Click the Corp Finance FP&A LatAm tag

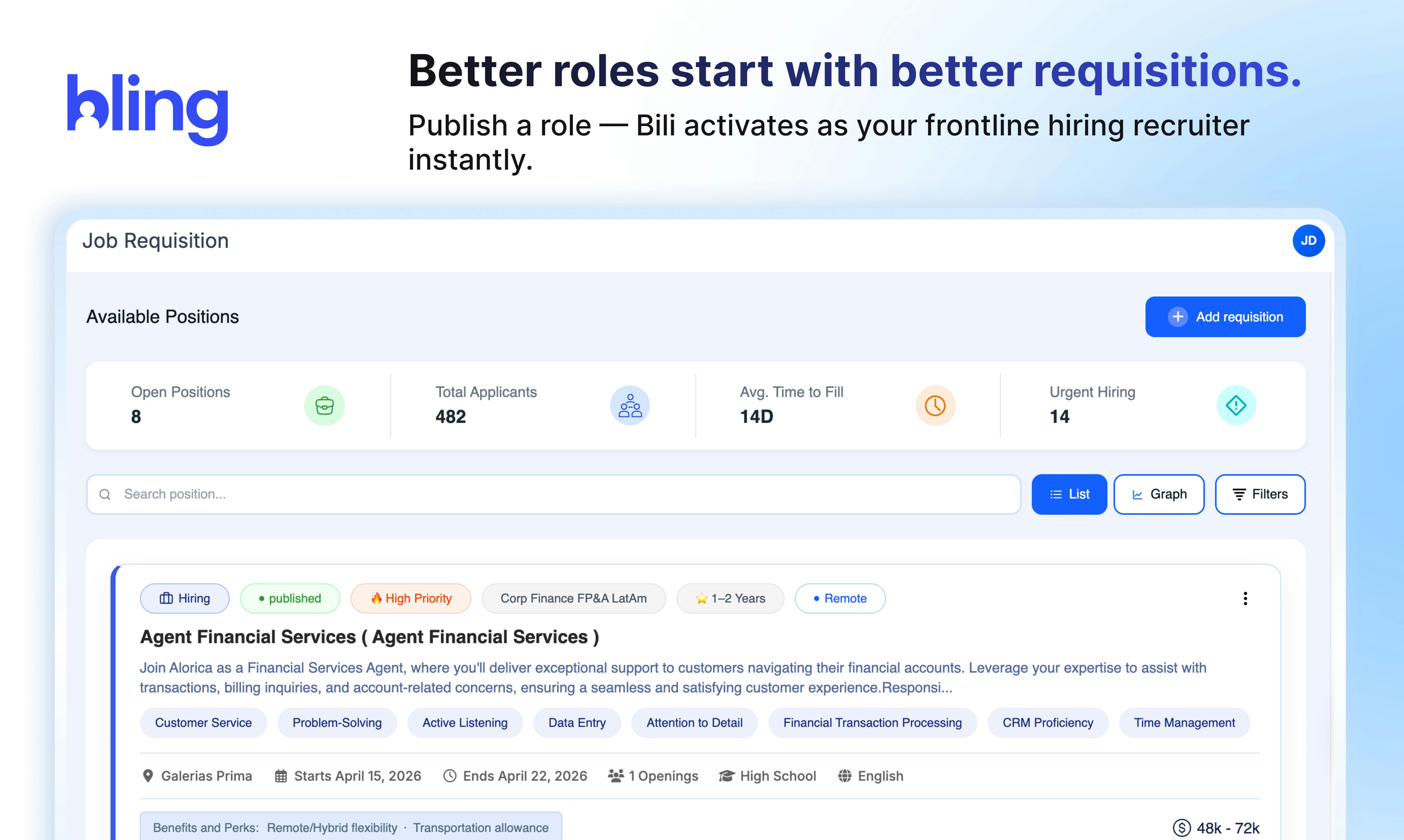click(573, 598)
